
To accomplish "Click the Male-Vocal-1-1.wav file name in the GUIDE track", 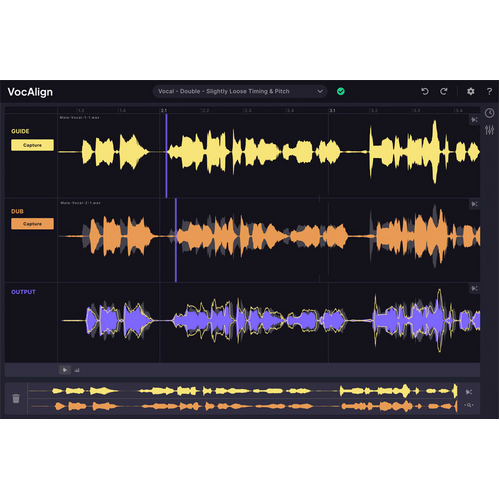I will tap(79, 117).
